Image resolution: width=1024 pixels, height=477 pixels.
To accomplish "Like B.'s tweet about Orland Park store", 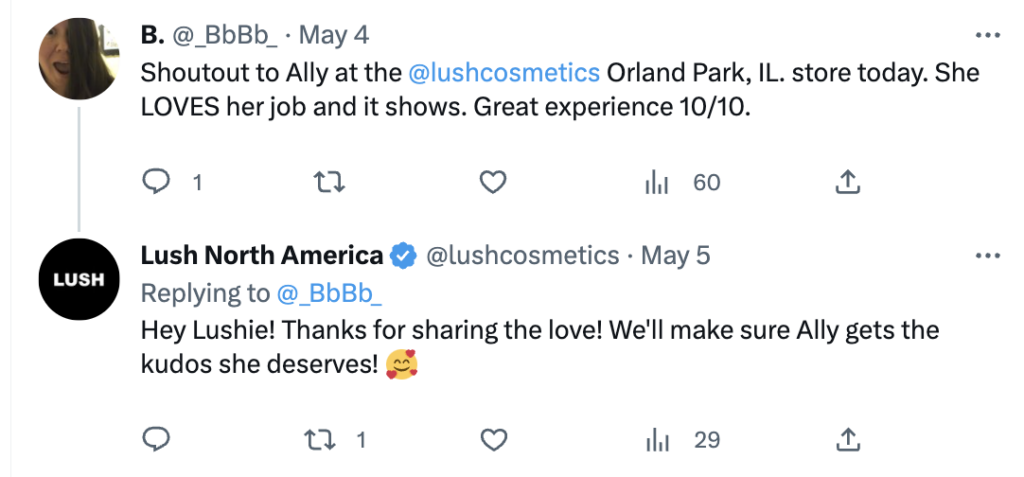I will pos(493,182).
